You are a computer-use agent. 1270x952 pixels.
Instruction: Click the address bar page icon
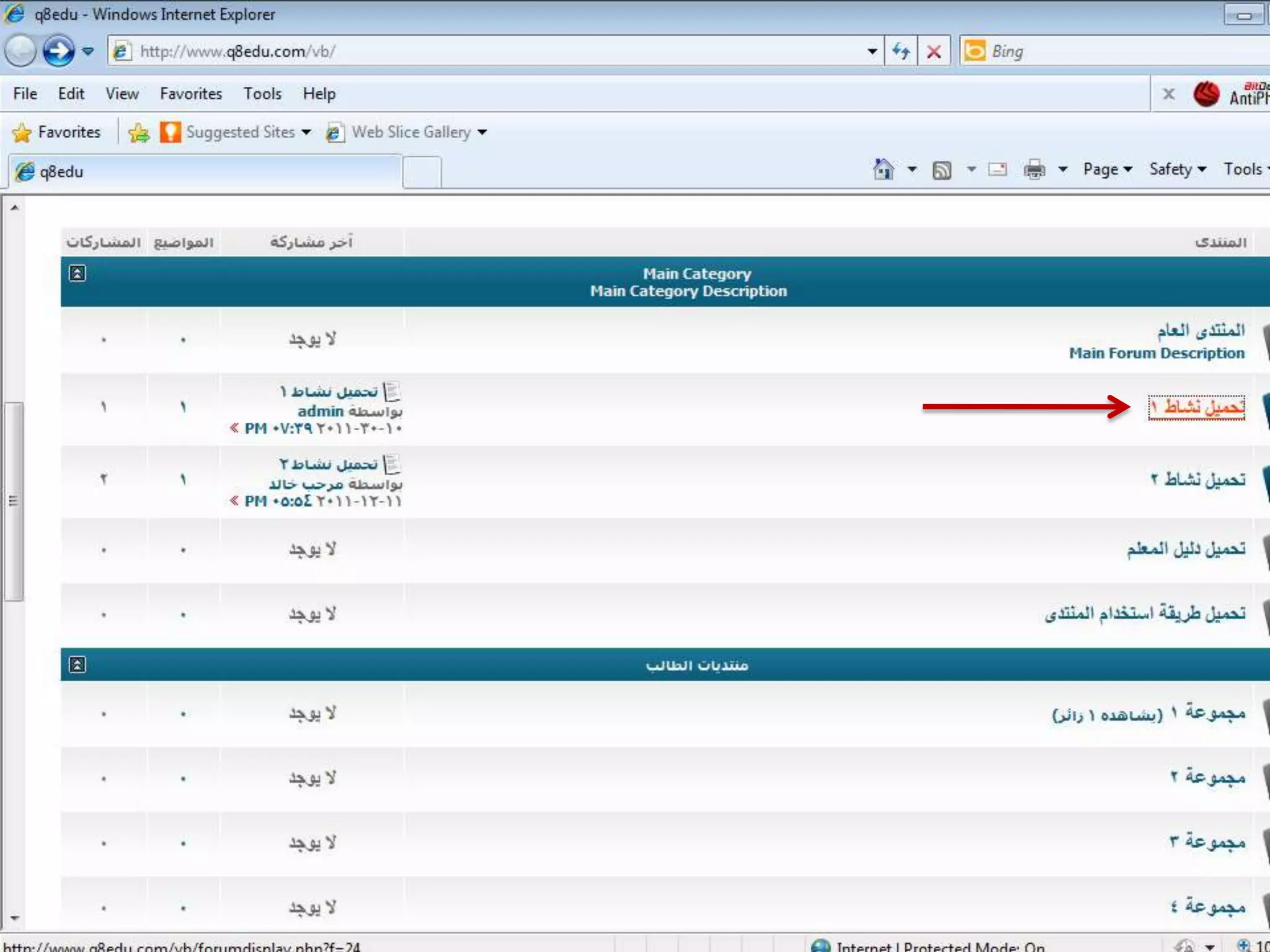pos(122,51)
